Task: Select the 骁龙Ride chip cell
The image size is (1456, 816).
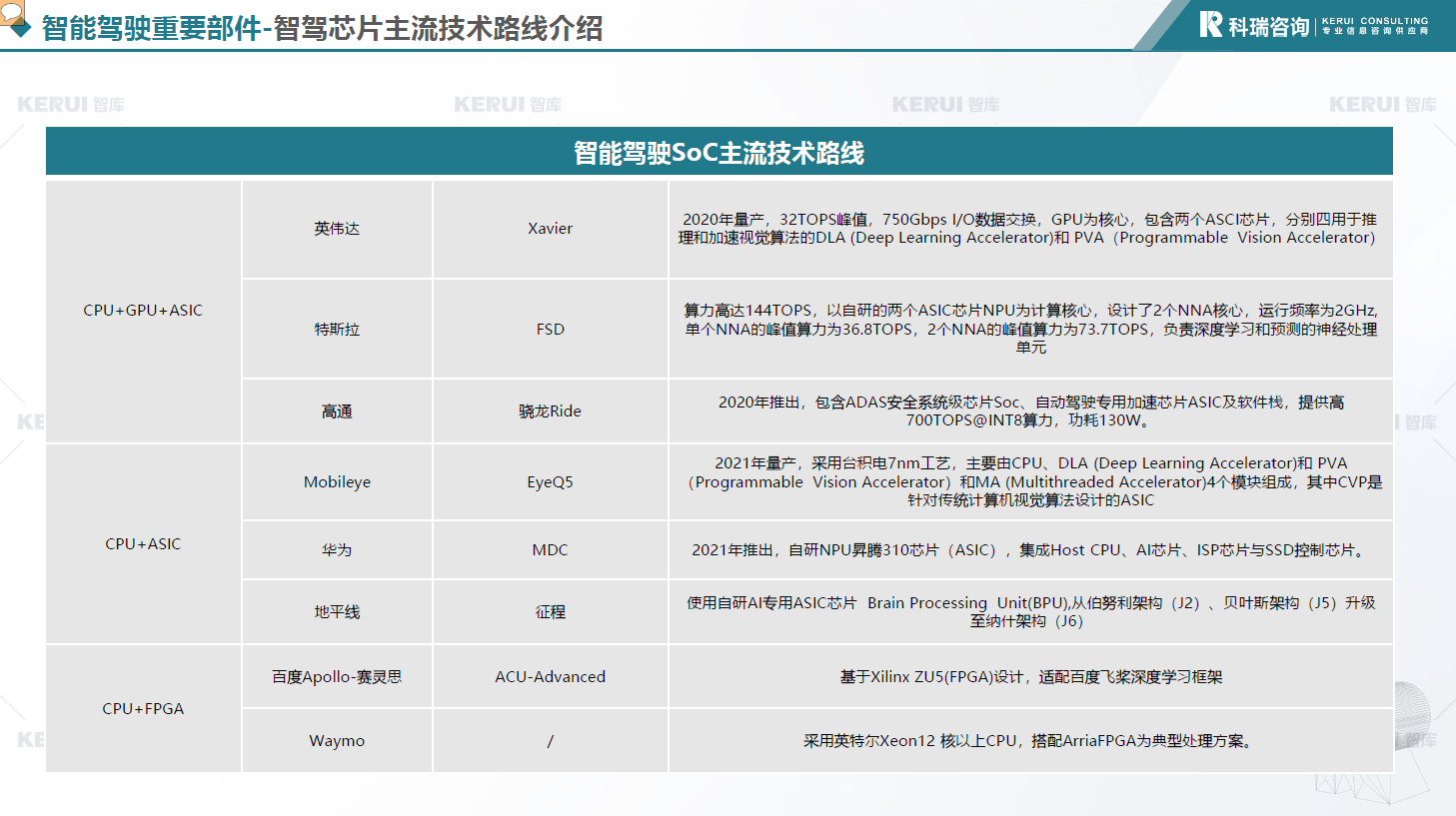Action: pos(551,410)
